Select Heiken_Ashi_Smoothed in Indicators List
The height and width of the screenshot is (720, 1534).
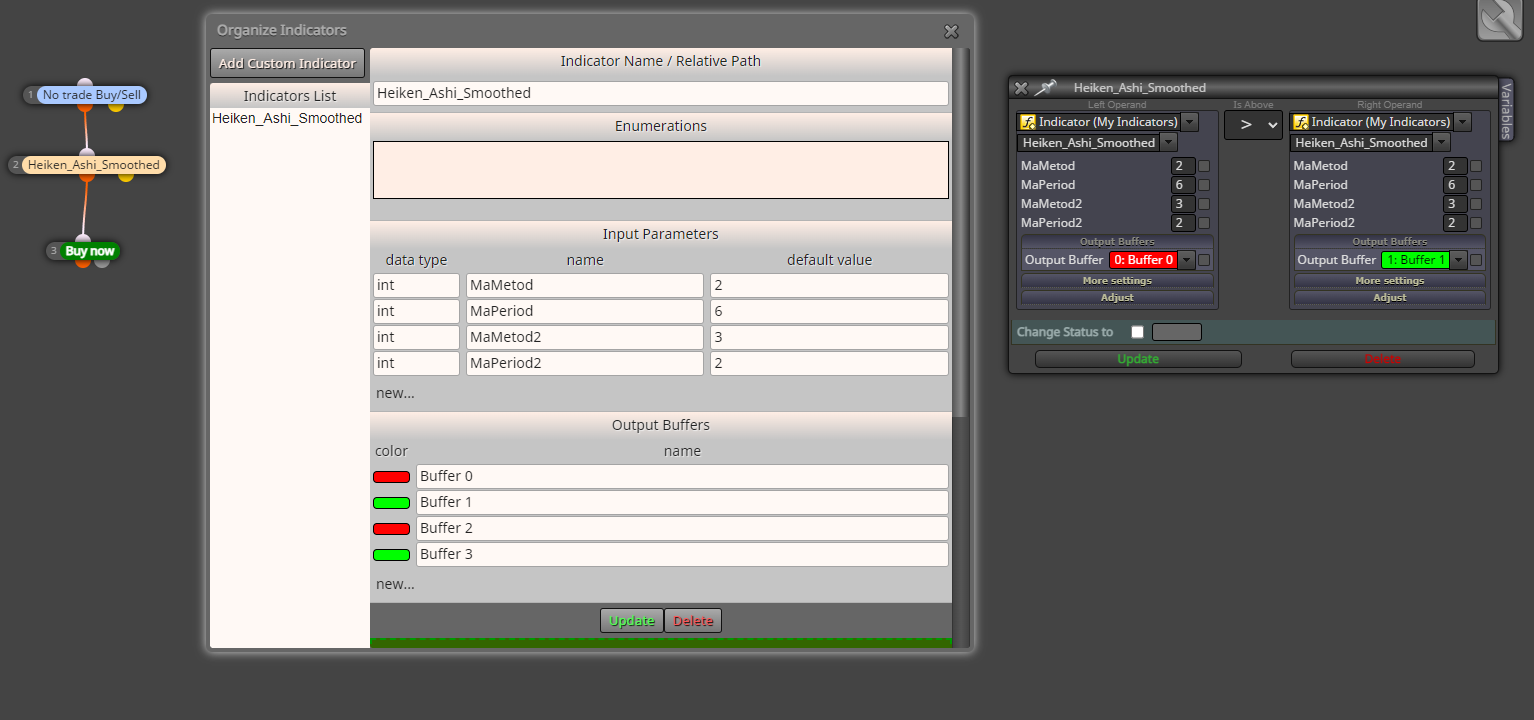[287, 118]
